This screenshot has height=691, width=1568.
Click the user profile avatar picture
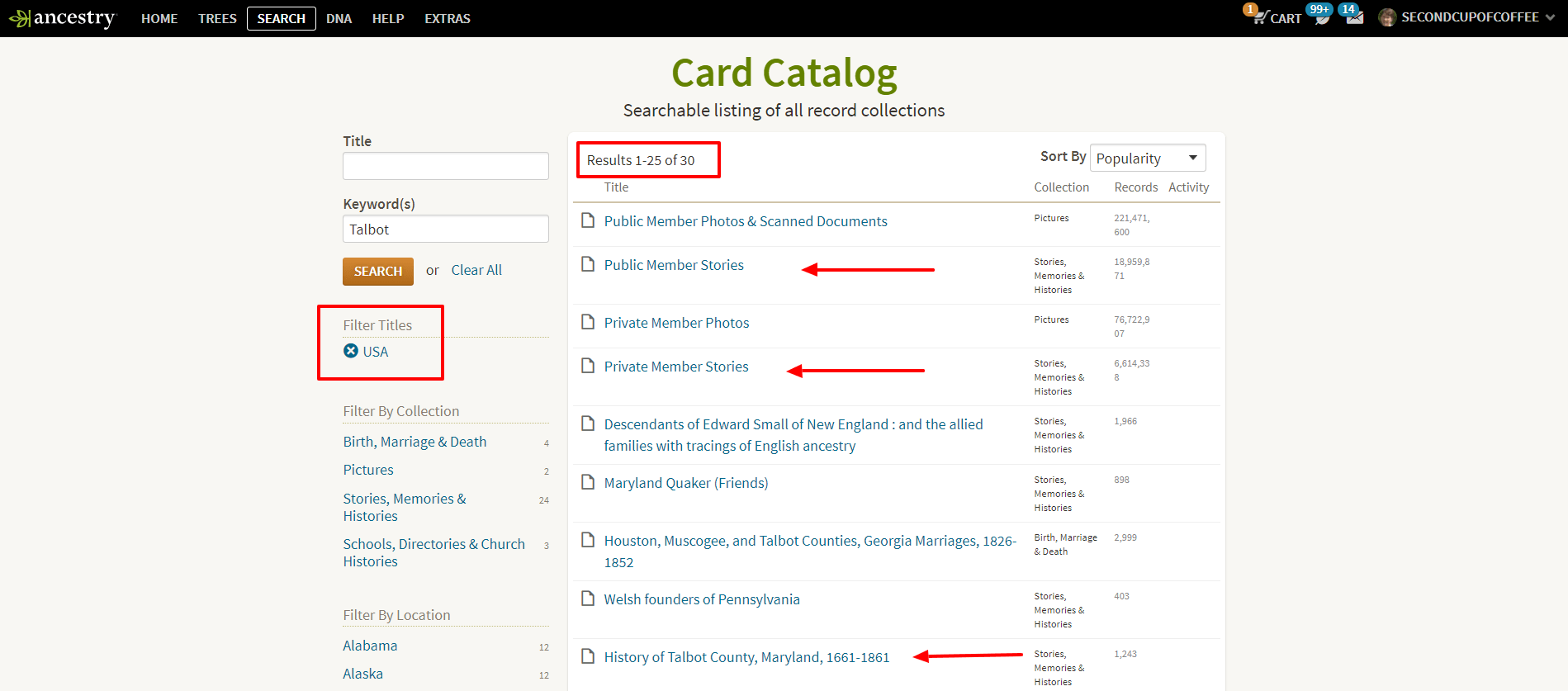click(1387, 17)
